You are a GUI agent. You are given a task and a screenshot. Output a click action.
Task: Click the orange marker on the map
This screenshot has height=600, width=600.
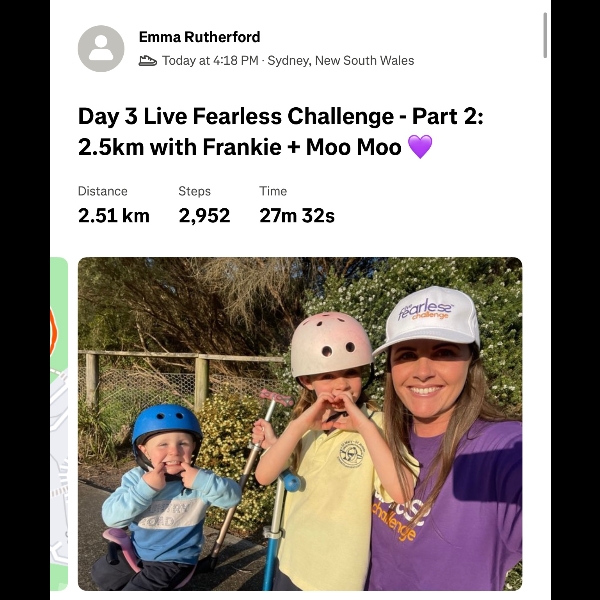[53, 331]
